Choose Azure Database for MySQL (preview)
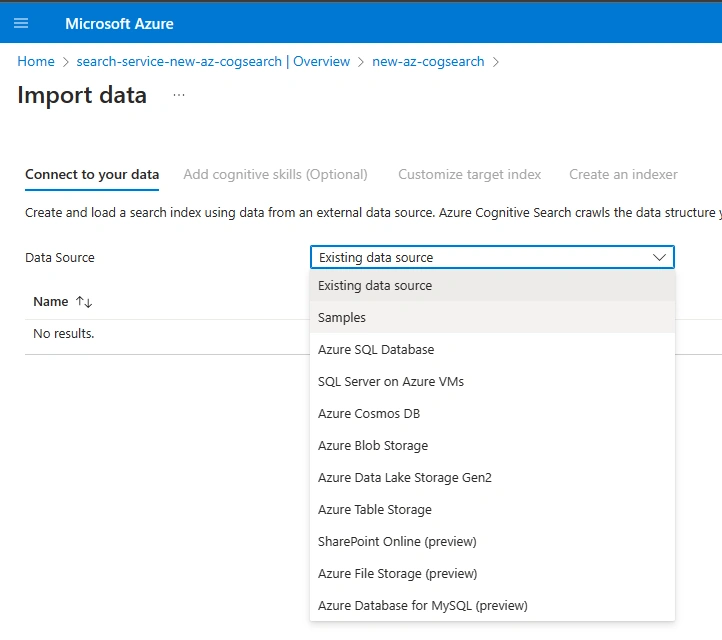Screen dimensions: 722x640 (x=492, y=605)
